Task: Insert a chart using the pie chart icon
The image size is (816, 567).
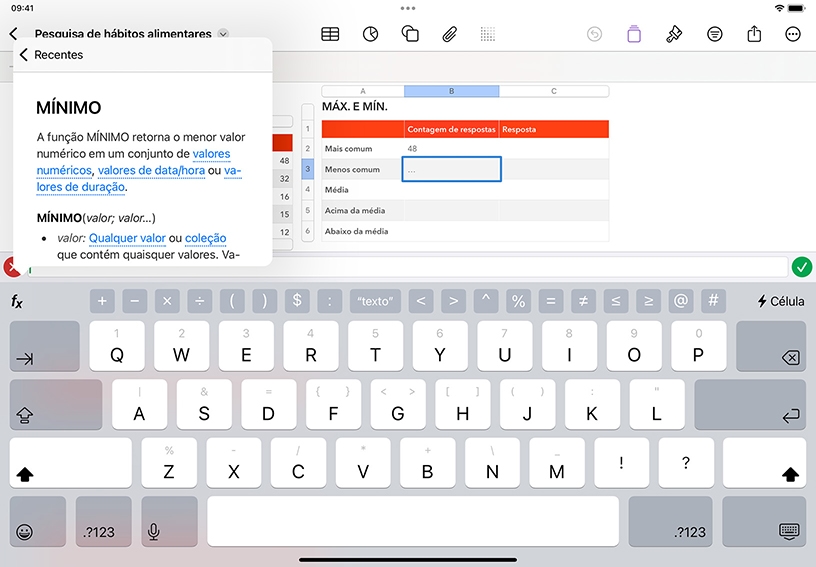Action: click(371, 34)
